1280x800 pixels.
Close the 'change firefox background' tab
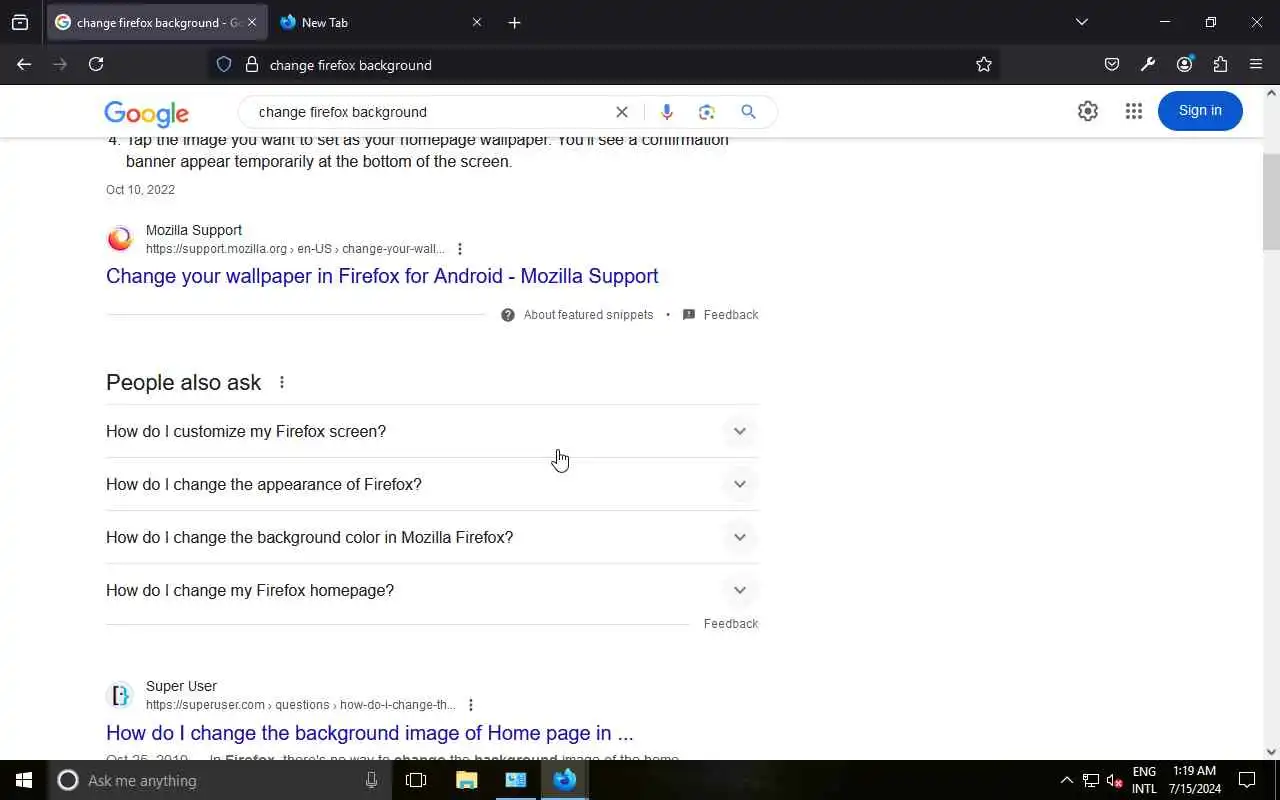click(x=252, y=22)
